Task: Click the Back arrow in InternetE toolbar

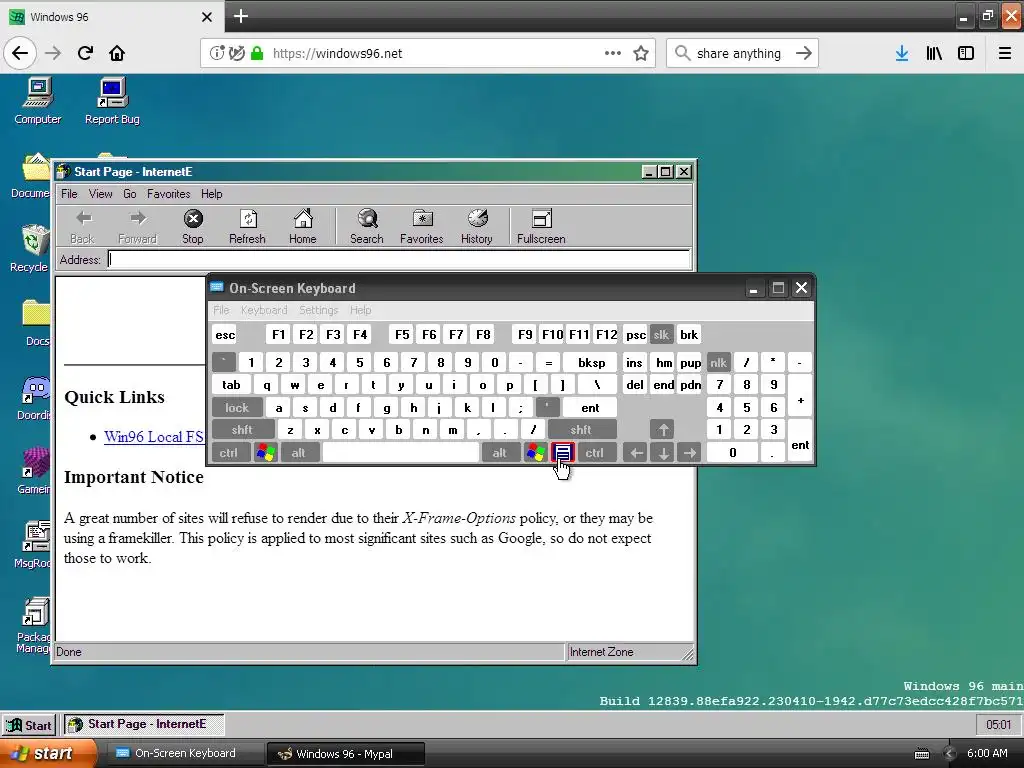Action: point(82,226)
